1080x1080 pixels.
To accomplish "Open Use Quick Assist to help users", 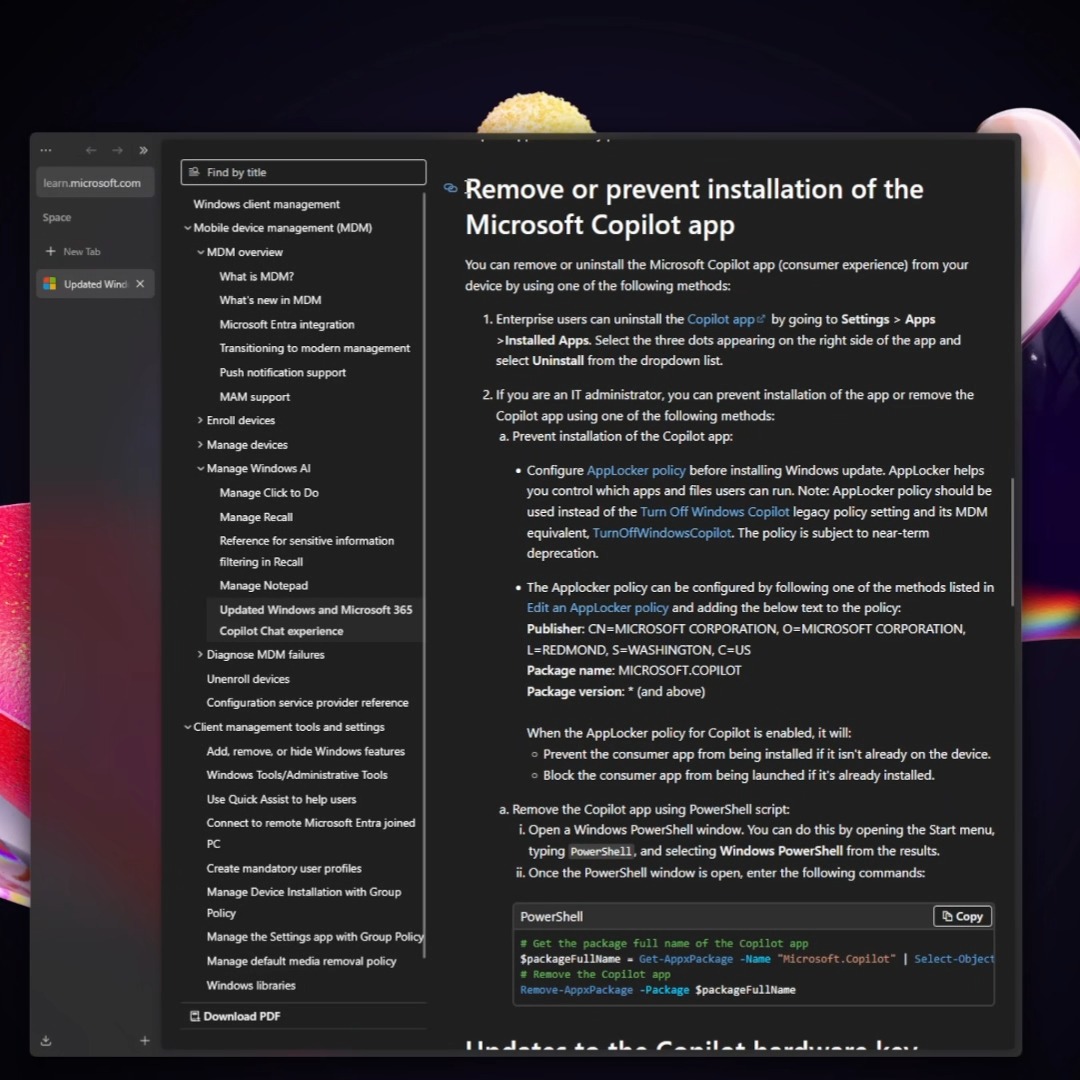I will point(281,800).
